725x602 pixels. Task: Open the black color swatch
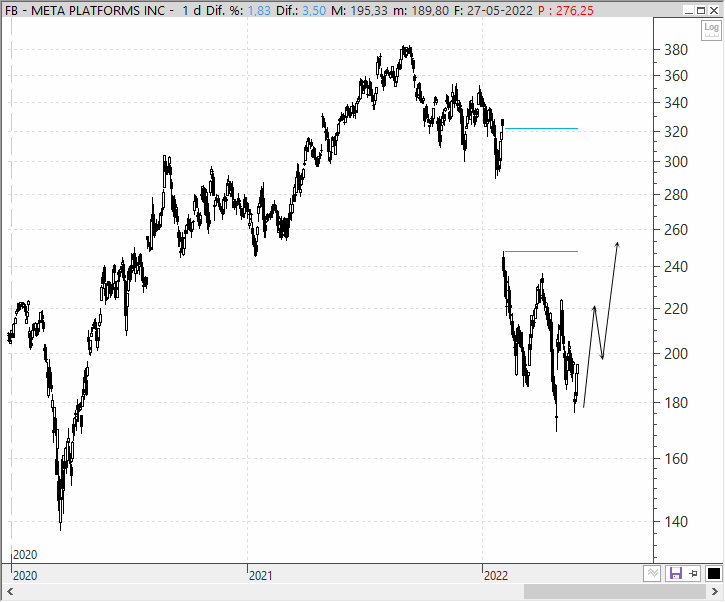(x=713, y=574)
